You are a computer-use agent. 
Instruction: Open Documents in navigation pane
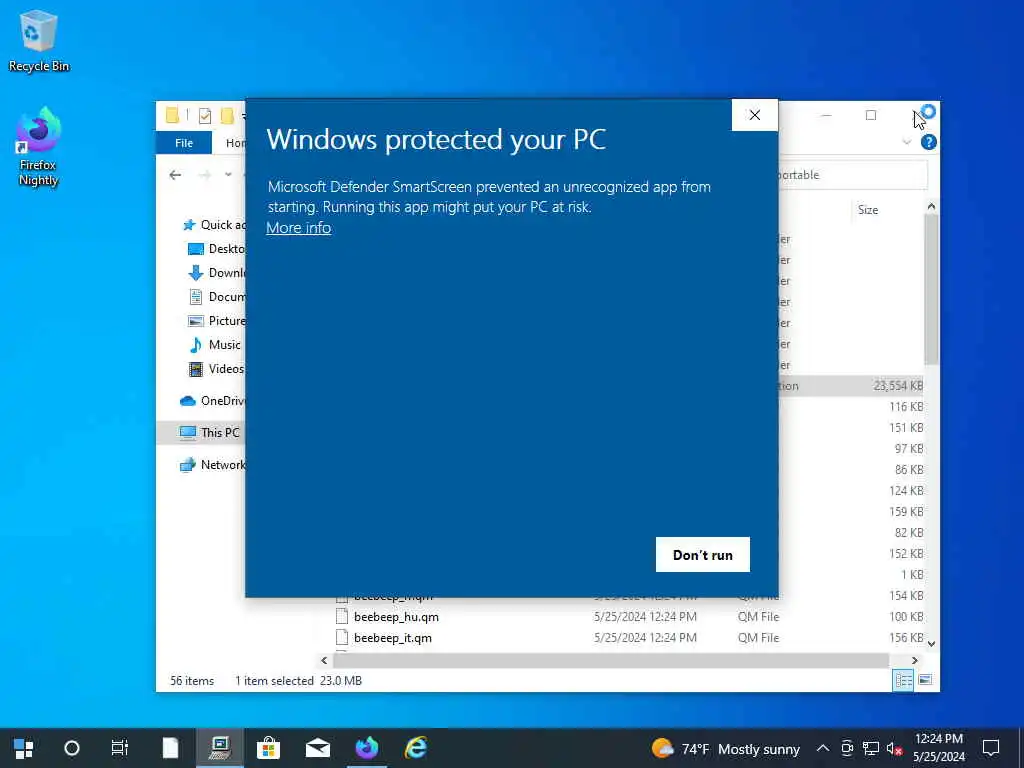[x=216, y=296]
